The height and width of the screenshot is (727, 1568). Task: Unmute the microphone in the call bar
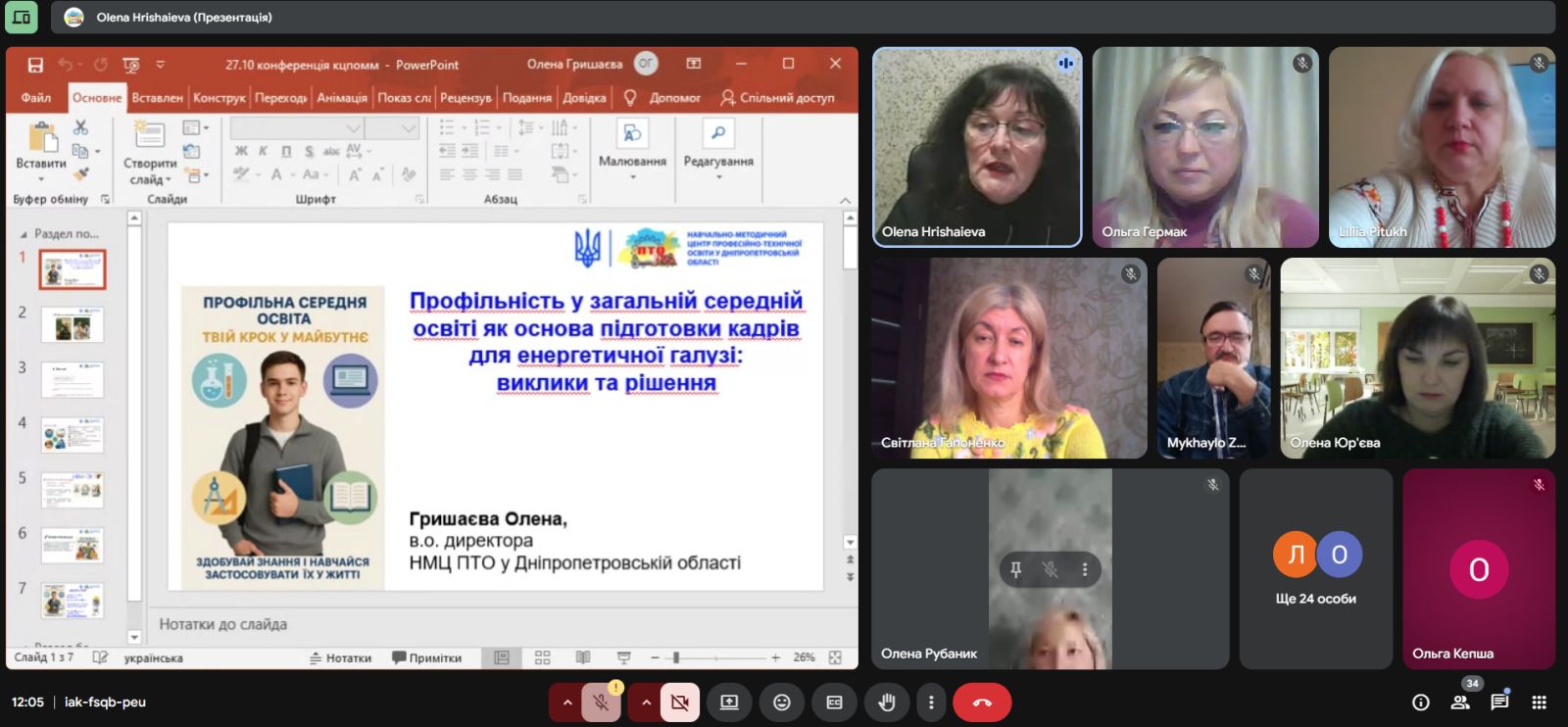pos(601,703)
